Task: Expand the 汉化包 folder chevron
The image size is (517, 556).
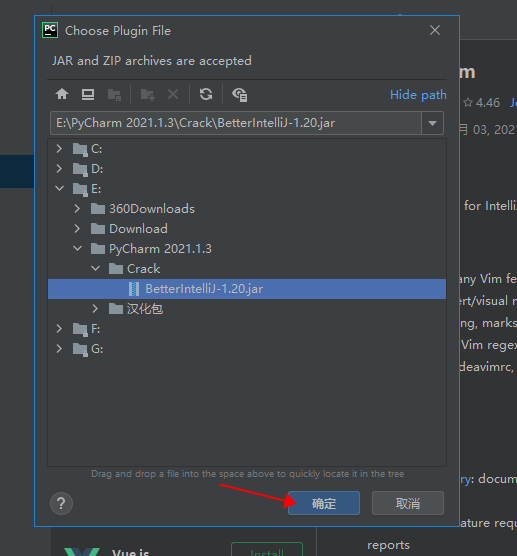Action: coord(95,308)
